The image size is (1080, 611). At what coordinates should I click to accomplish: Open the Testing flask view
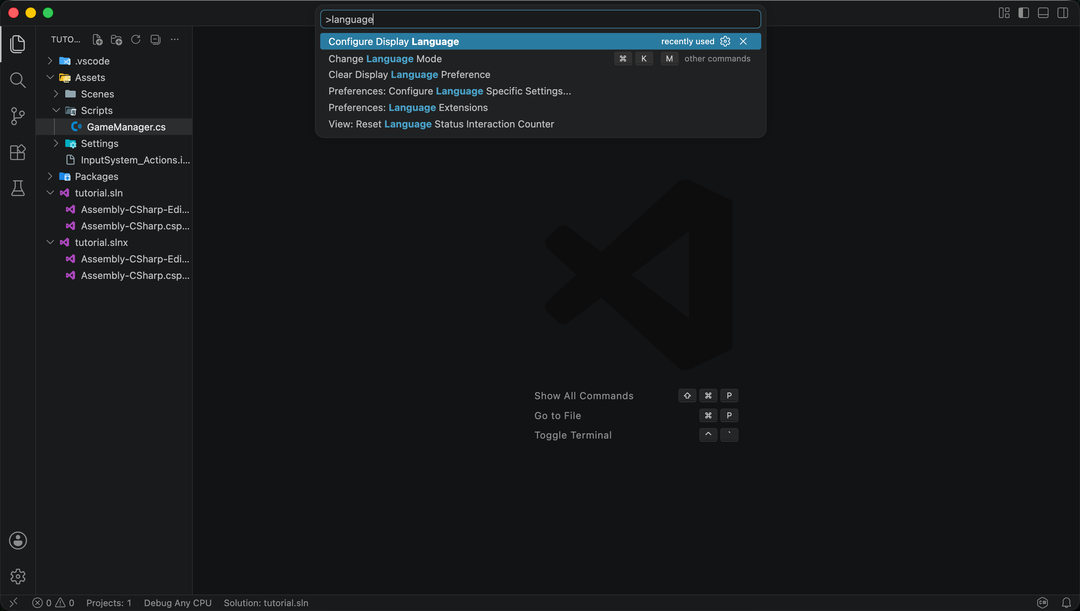18,188
